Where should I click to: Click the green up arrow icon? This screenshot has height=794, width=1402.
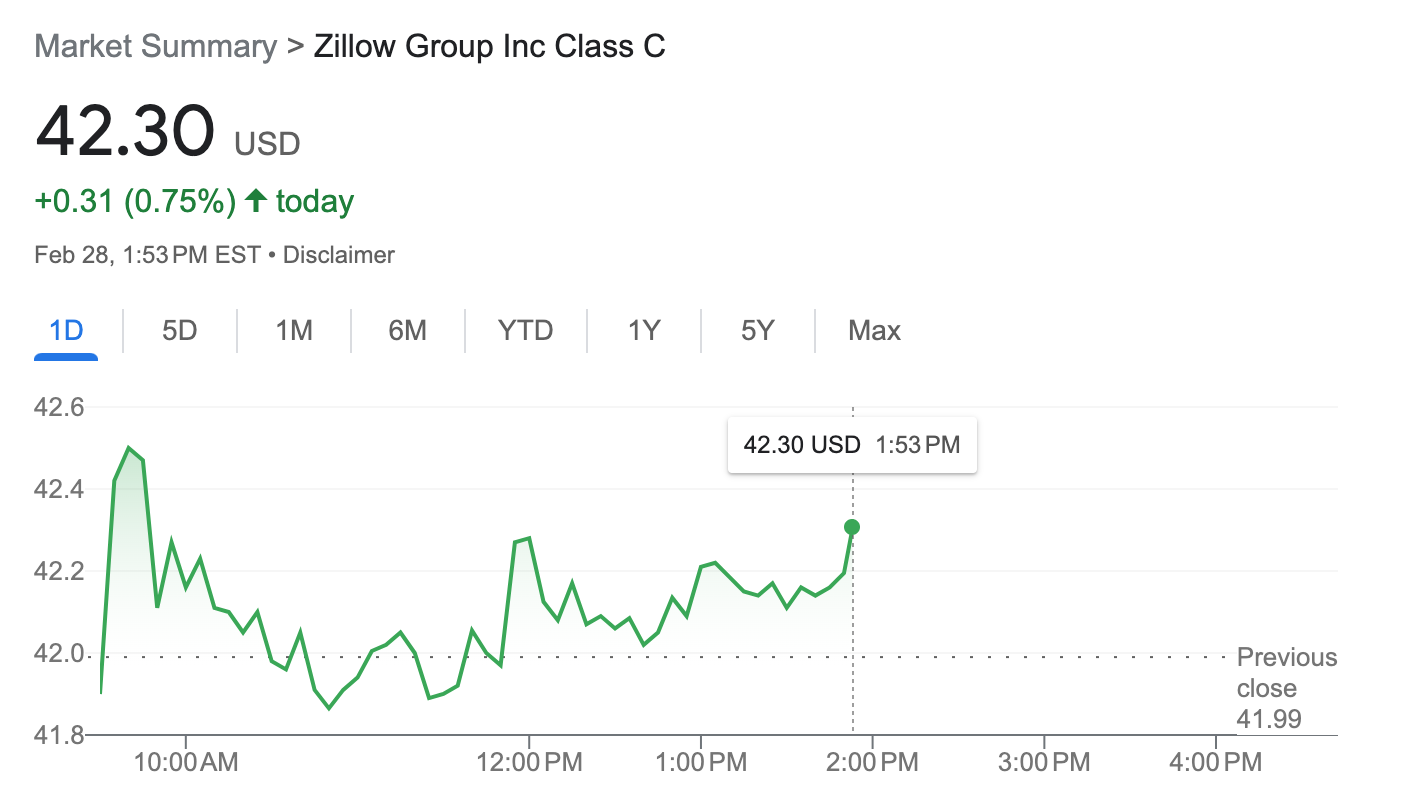[x=256, y=201]
